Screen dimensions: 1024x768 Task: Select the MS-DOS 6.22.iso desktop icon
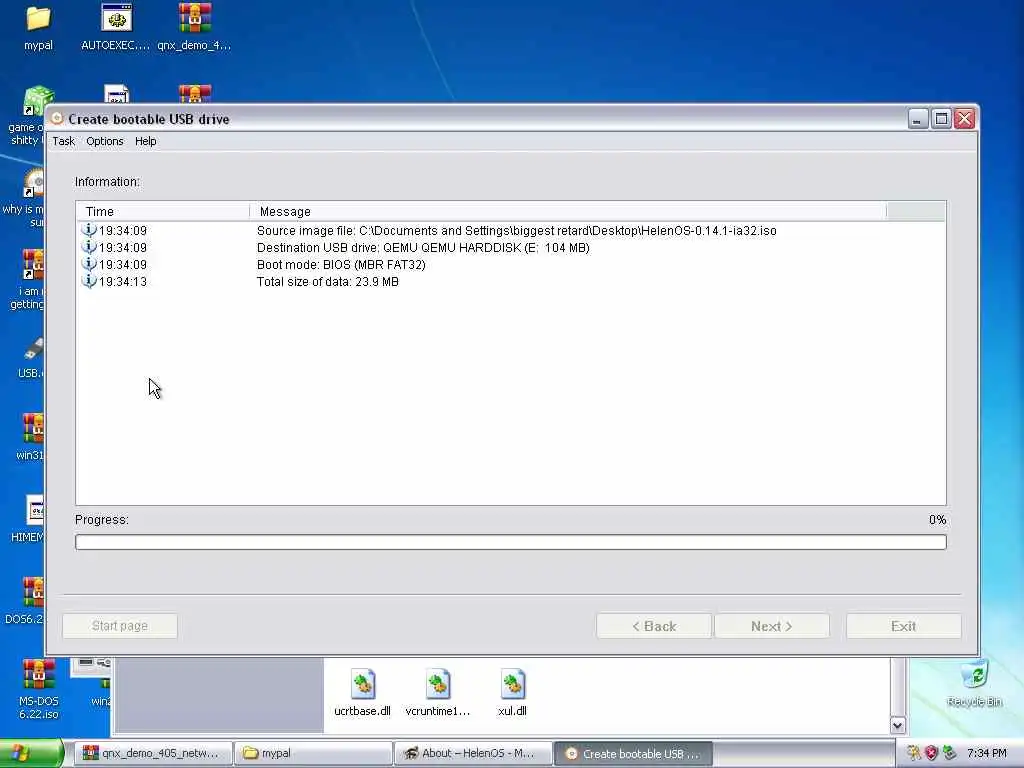[x=38, y=690]
